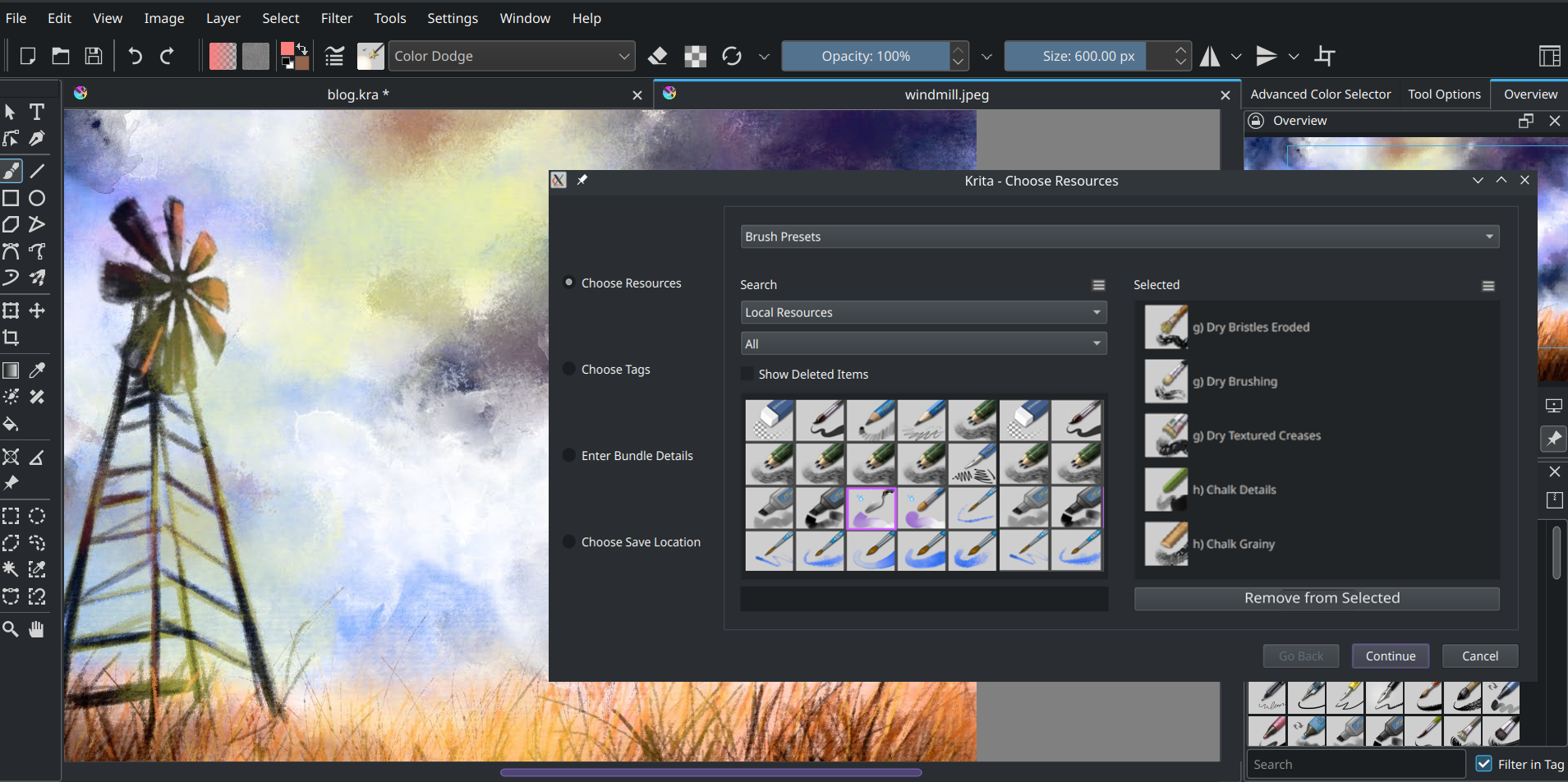Open Brush Presets resource type dropdown
The height and width of the screenshot is (782, 1568).
click(x=1120, y=237)
